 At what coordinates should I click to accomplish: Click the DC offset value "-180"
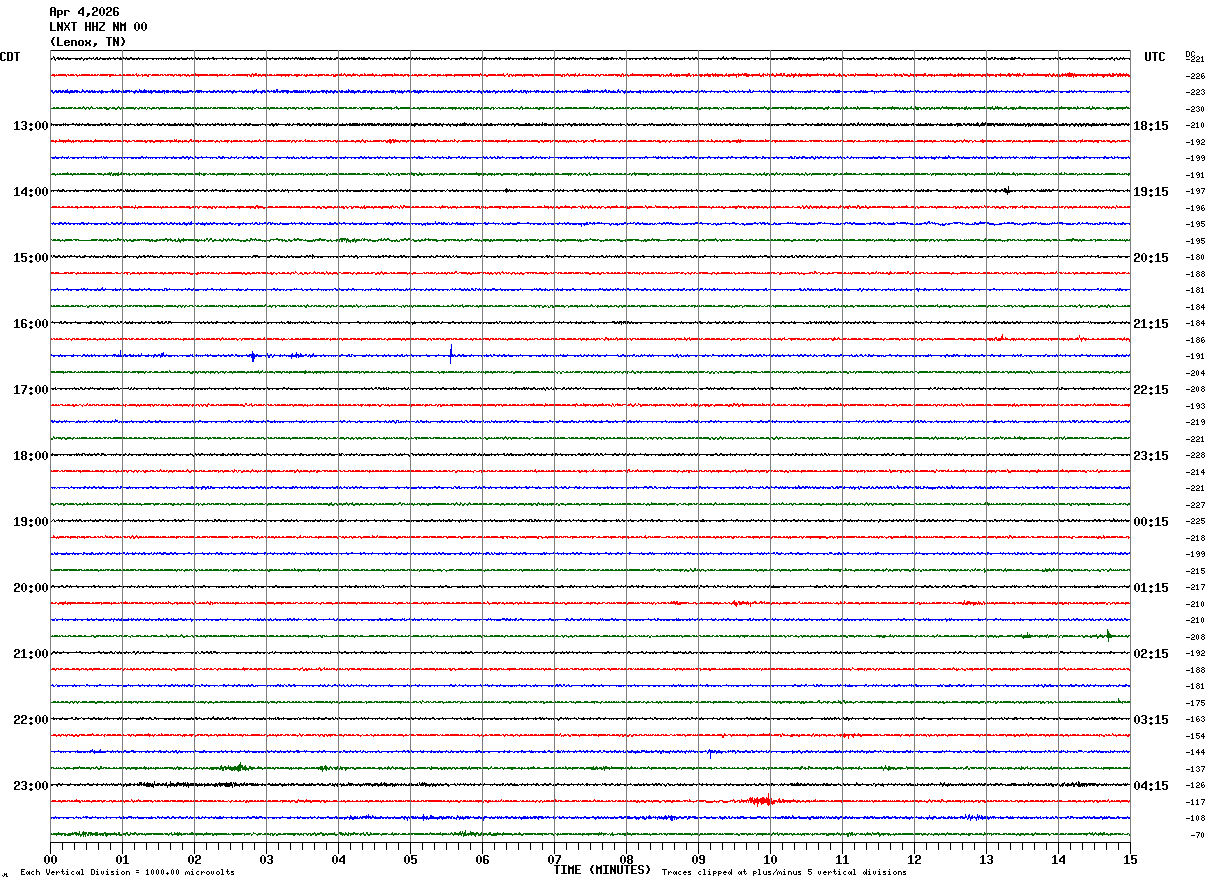pos(1195,257)
